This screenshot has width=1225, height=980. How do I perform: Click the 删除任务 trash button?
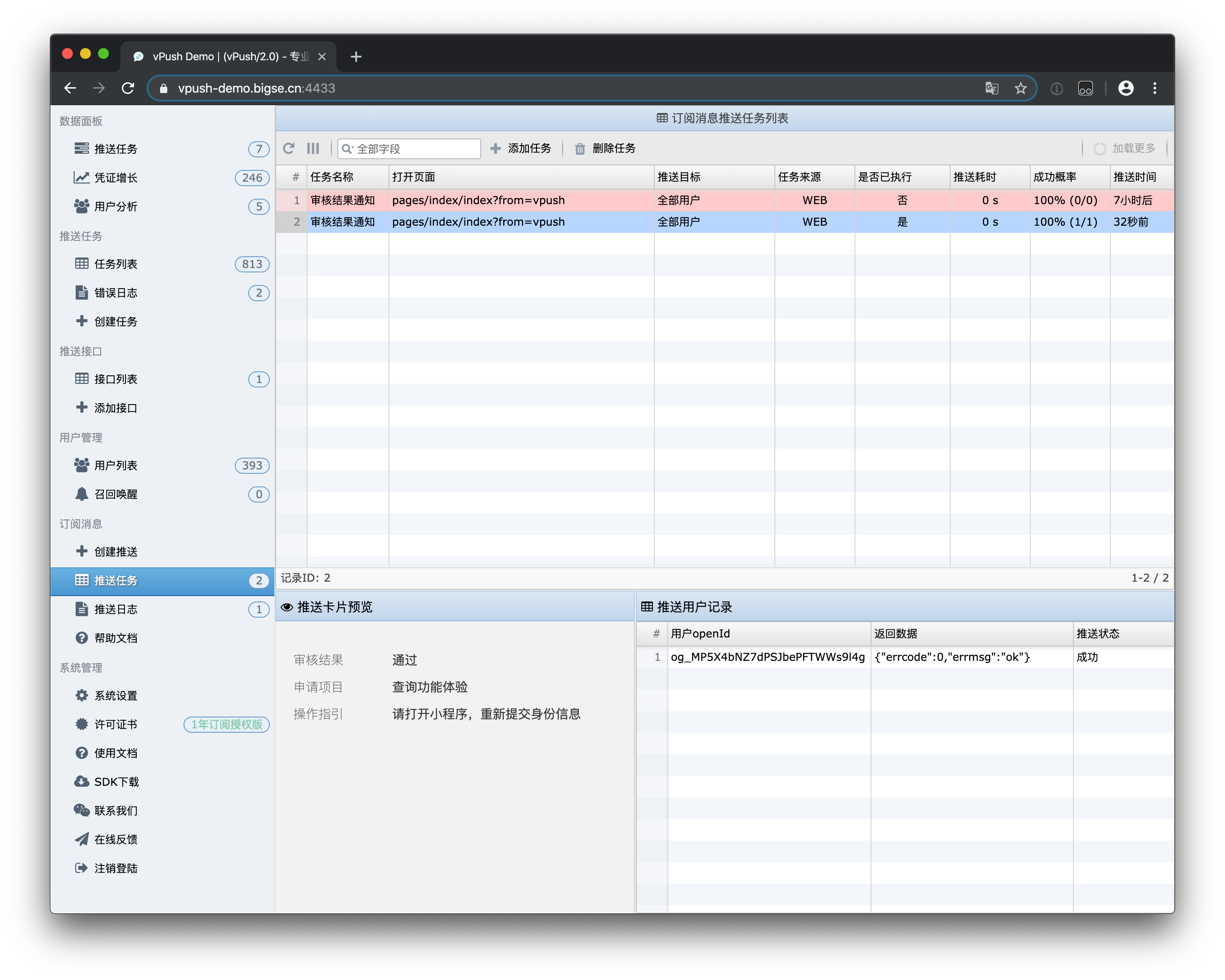pos(604,148)
